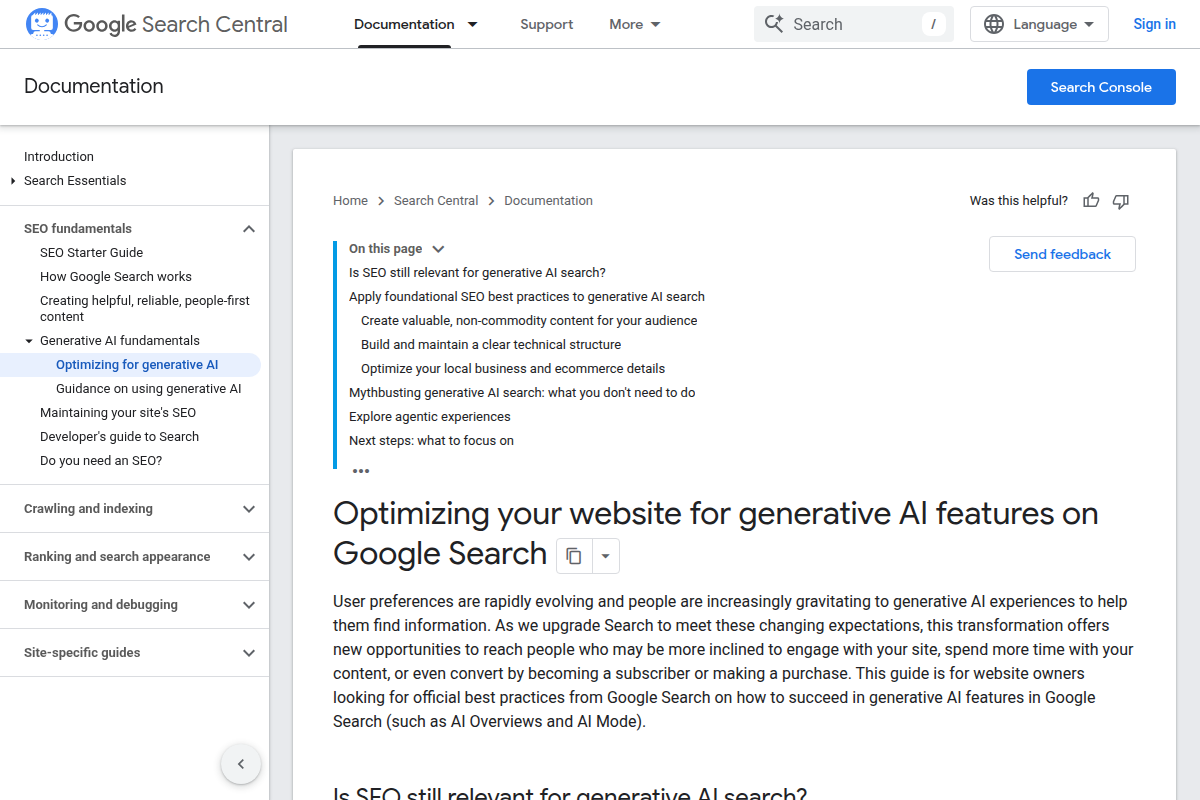The width and height of the screenshot is (1200, 800).
Task: Expand Monitoring and debugging section
Action: tap(249, 605)
